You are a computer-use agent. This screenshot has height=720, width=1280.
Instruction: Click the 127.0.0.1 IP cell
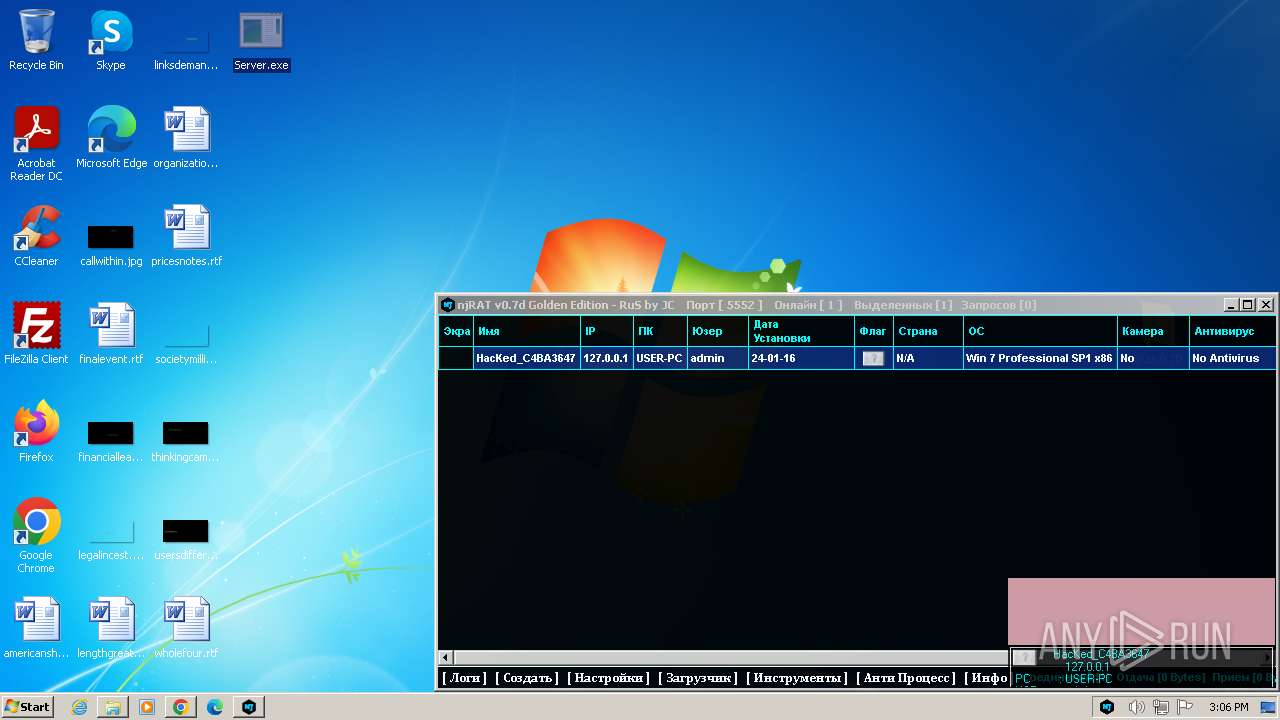pyautogui.click(x=606, y=358)
